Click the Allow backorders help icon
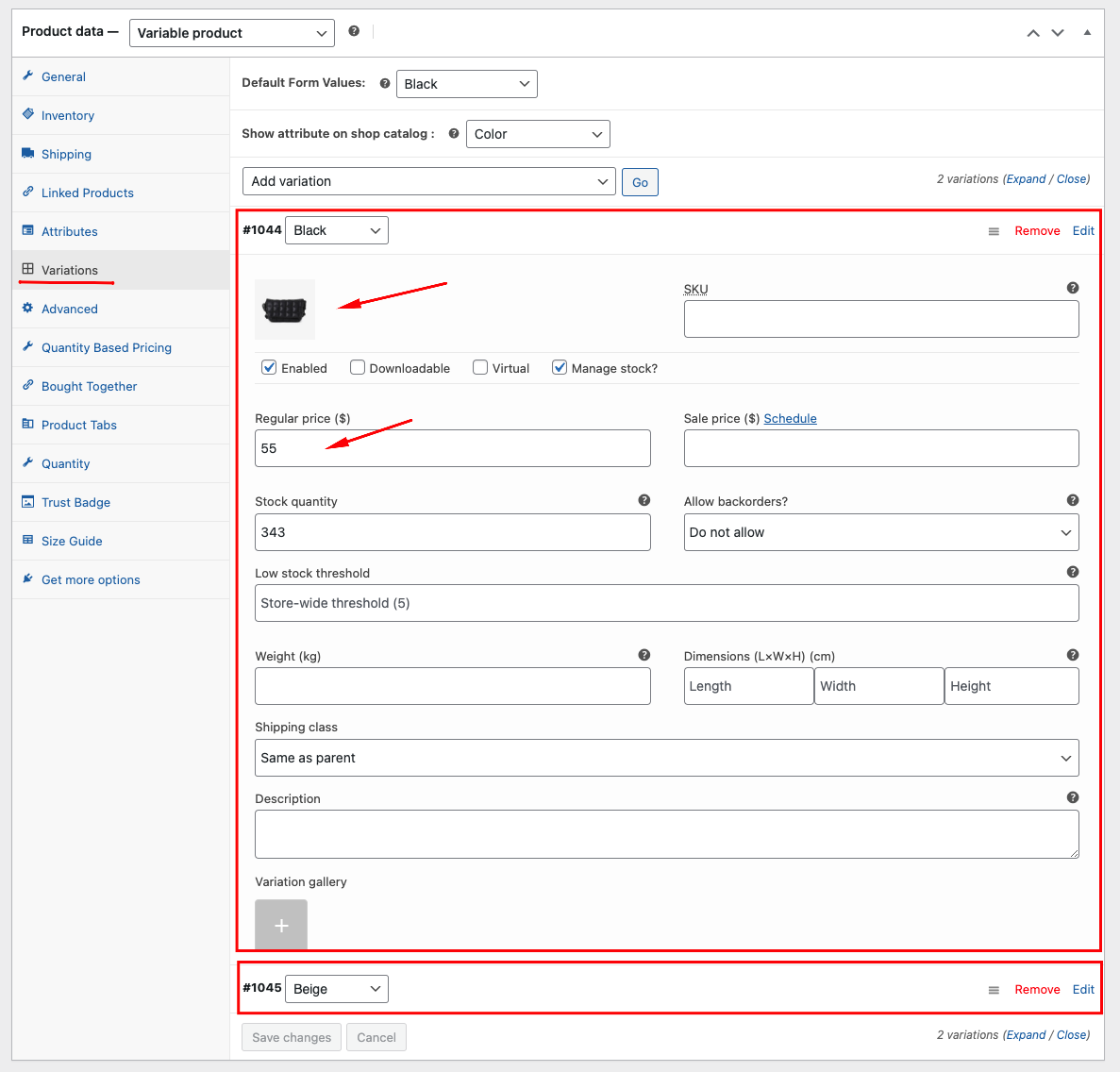This screenshot has height=1072, width=1120. (1072, 500)
